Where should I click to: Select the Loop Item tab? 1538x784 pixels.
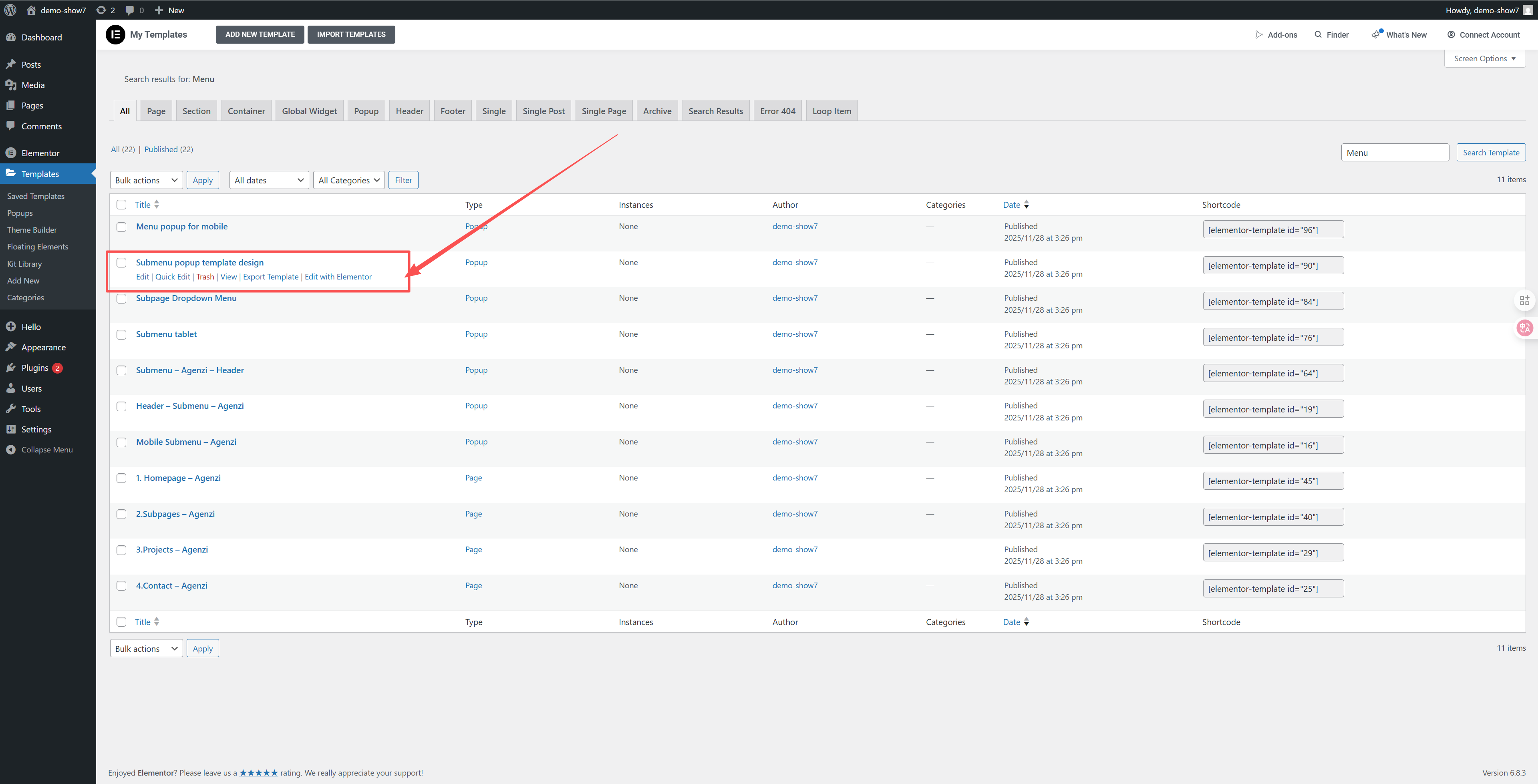point(831,111)
